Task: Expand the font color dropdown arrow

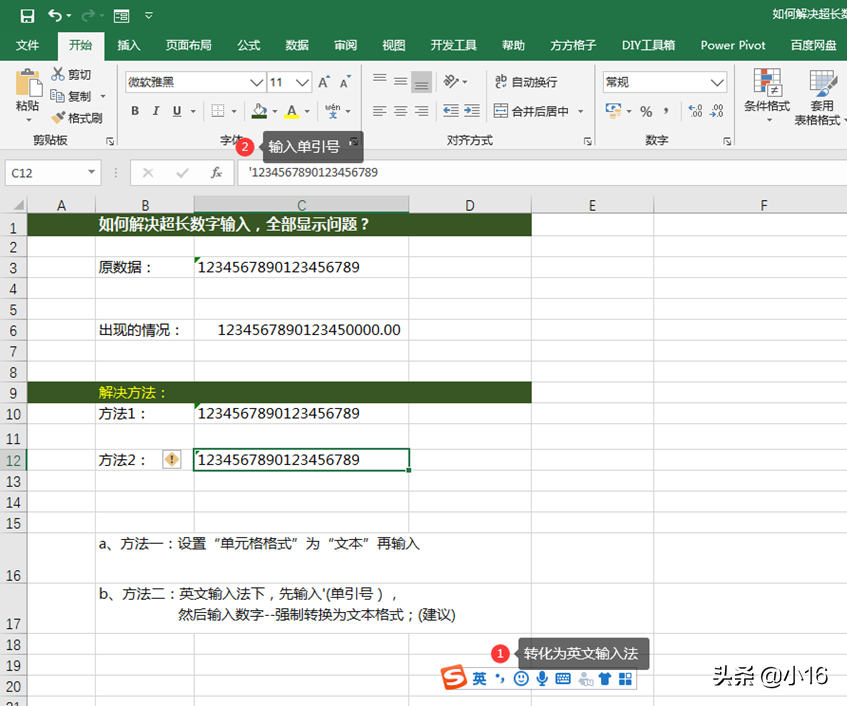Action: (x=307, y=112)
